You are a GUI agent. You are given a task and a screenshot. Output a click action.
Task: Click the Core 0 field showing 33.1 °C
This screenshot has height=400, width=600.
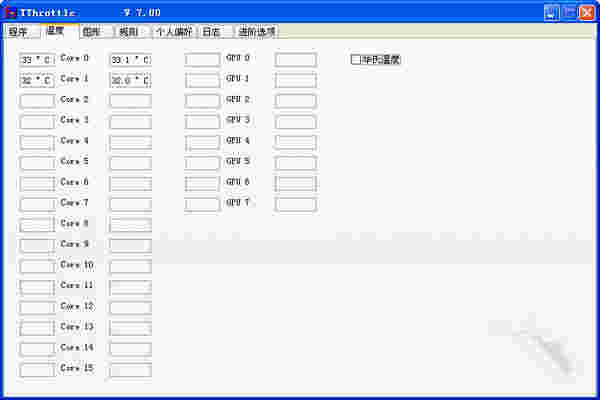pos(130,60)
